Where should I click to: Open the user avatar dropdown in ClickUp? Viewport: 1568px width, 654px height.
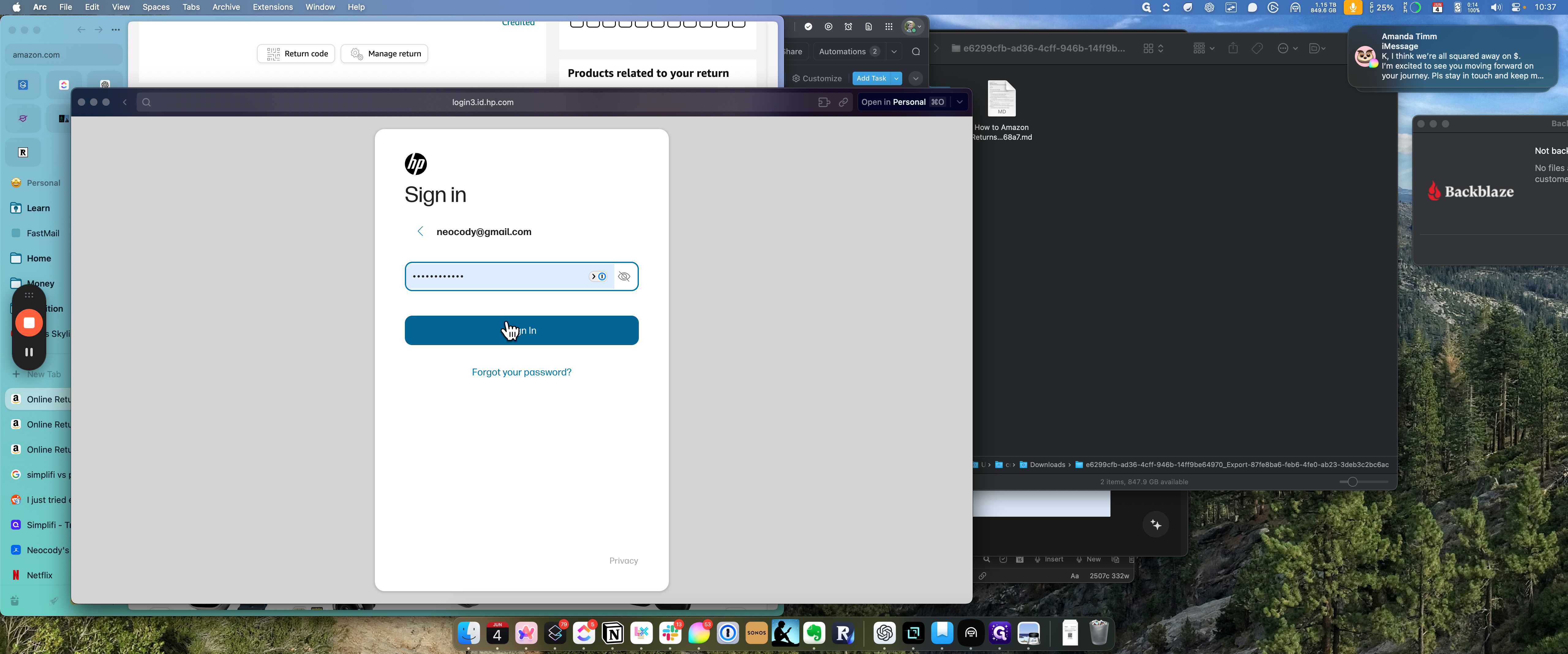click(x=912, y=27)
